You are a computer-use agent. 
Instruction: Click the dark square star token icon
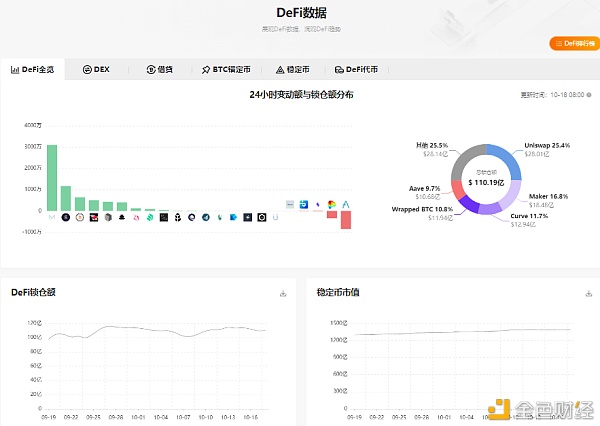click(x=248, y=217)
